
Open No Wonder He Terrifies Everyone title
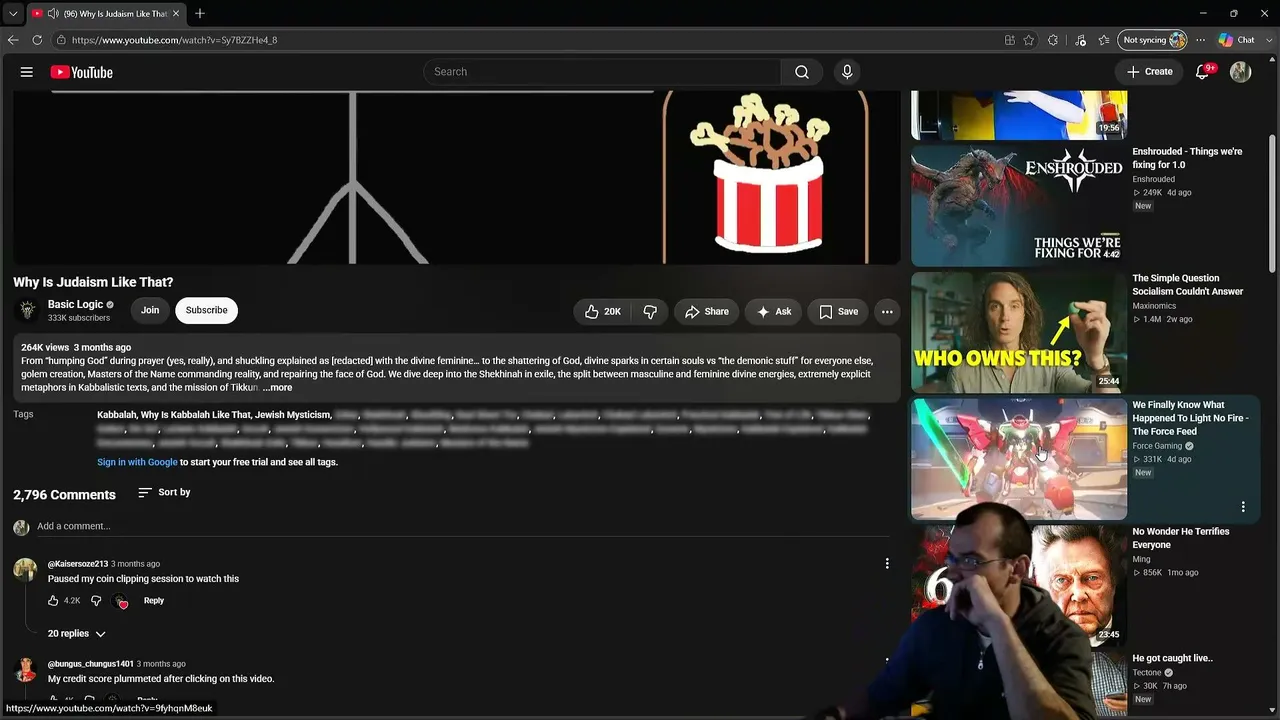tap(1180, 538)
